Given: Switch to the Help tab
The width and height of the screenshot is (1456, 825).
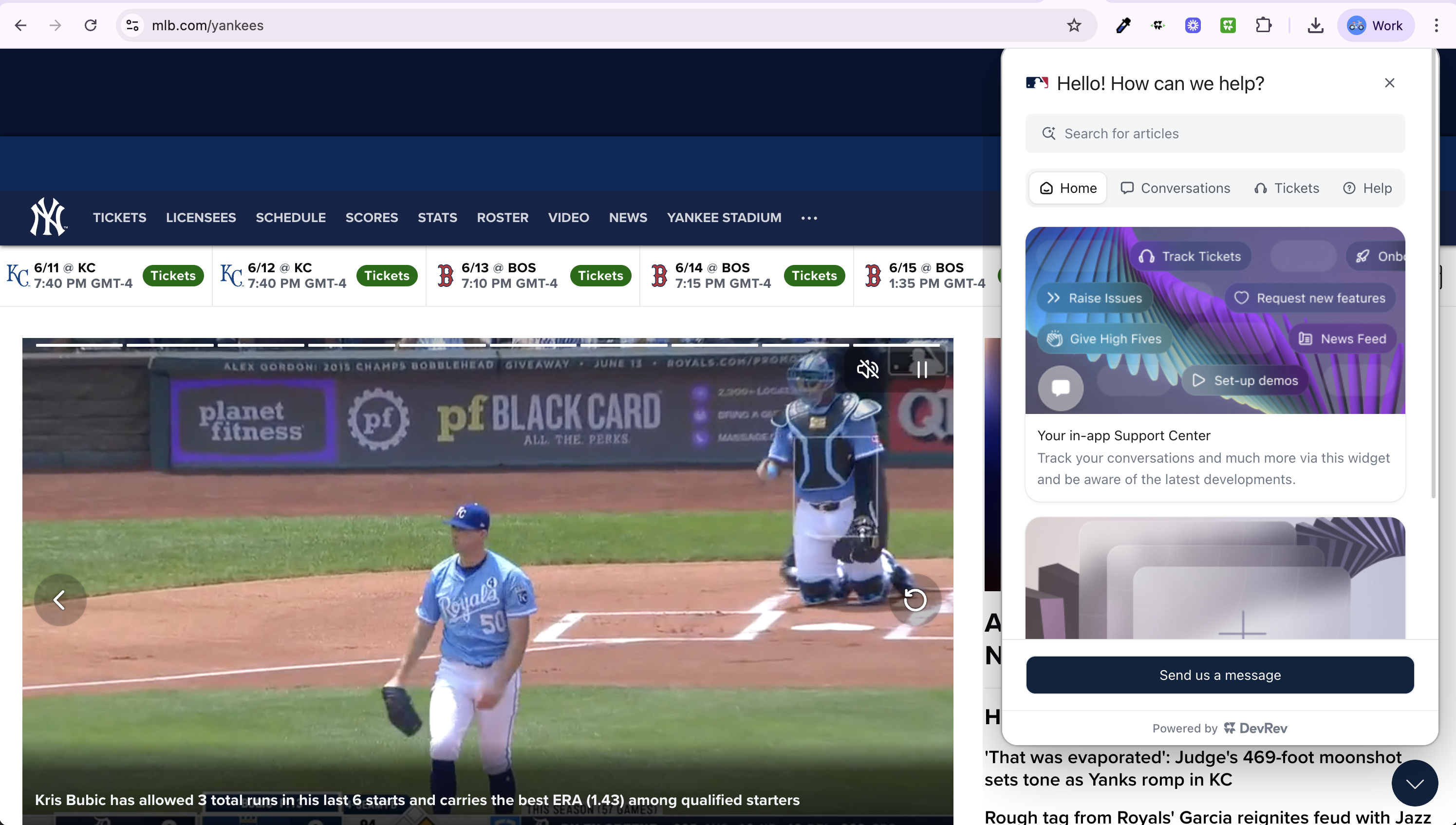Looking at the screenshot, I should pyautogui.click(x=1368, y=188).
